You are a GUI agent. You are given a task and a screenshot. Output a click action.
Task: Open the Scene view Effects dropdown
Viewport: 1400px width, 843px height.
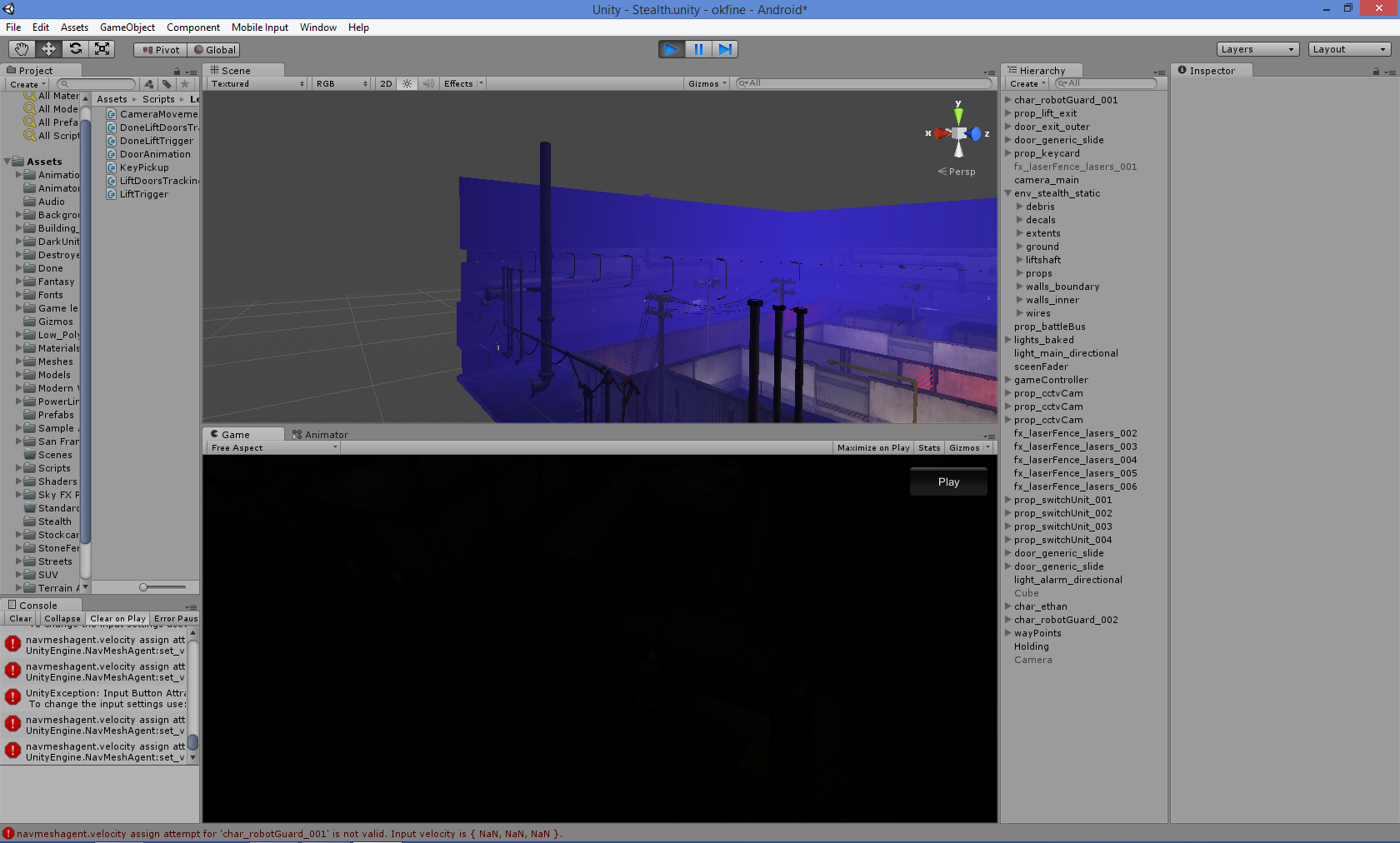[463, 83]
